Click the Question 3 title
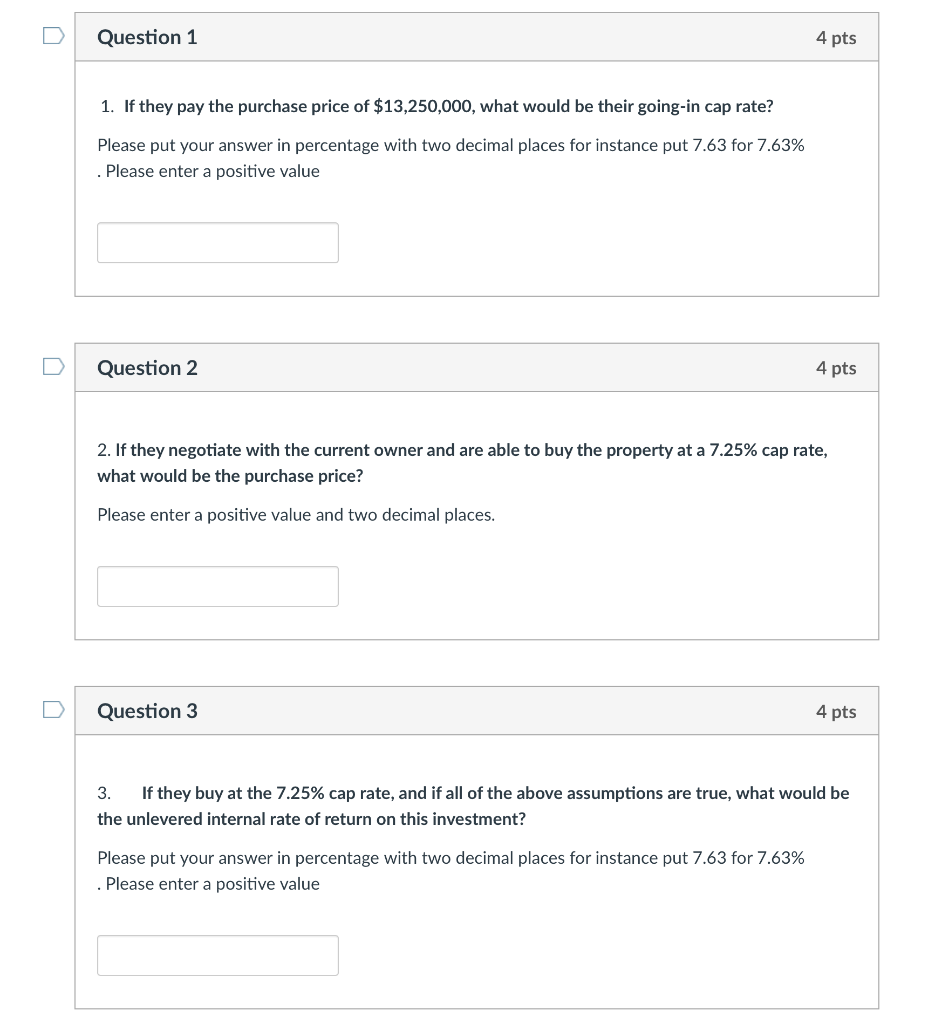The height and width of the screenshot is (1024, 942). pos(147,711)
